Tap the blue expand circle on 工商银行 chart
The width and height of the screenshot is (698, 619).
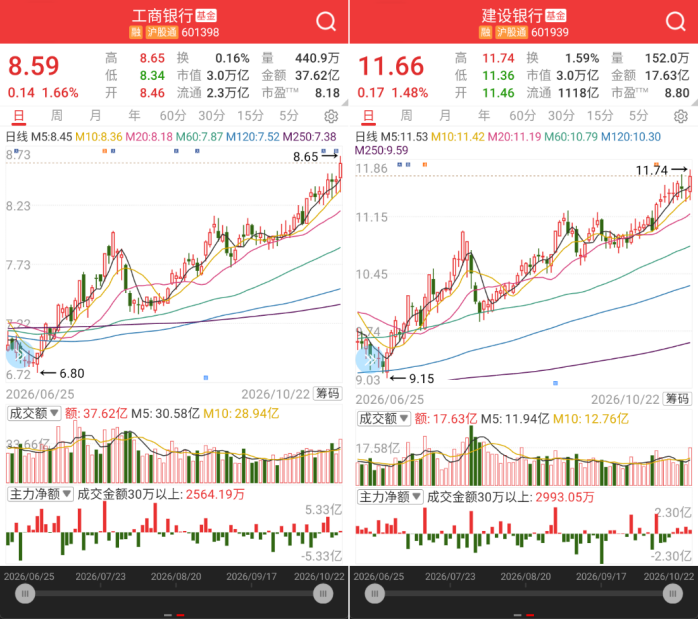18,355
